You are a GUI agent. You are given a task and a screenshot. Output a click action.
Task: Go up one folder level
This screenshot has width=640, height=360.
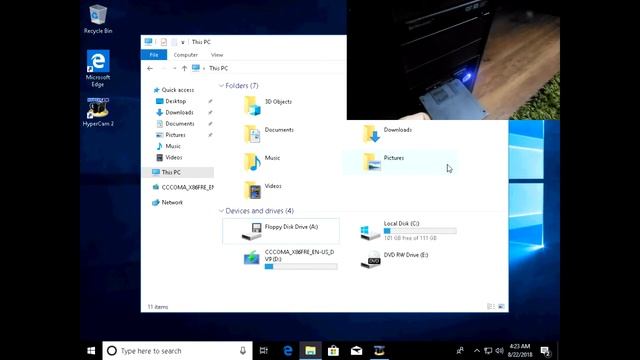184,68
